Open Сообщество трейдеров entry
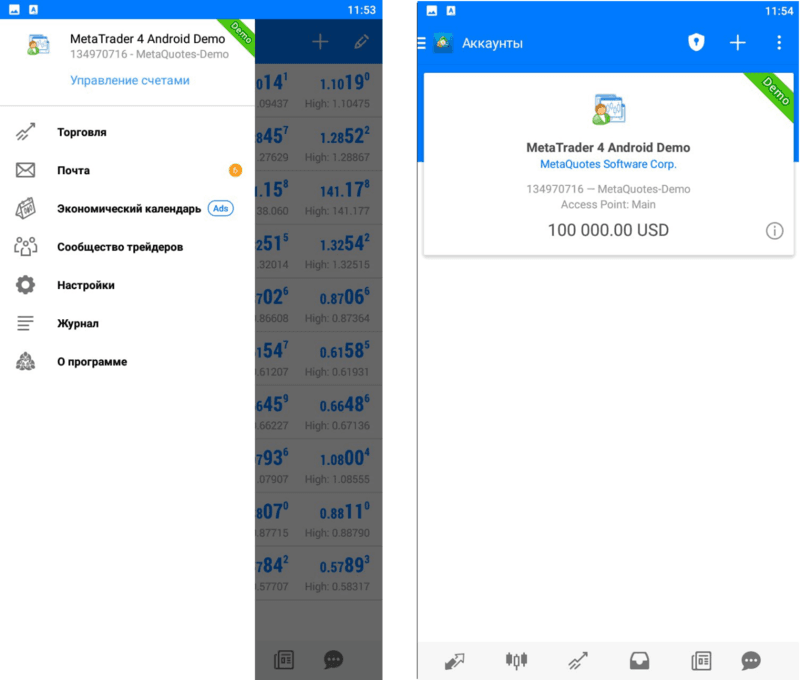The width and height of the screenshot is (800, 680). pyautogui.click(x=128, y=247)
